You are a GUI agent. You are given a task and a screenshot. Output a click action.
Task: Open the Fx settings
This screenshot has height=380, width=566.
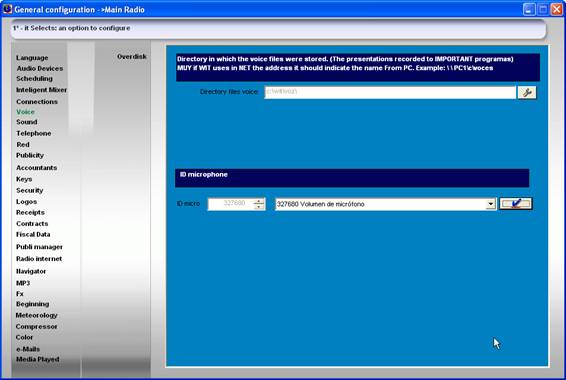(x=20, y=294)
